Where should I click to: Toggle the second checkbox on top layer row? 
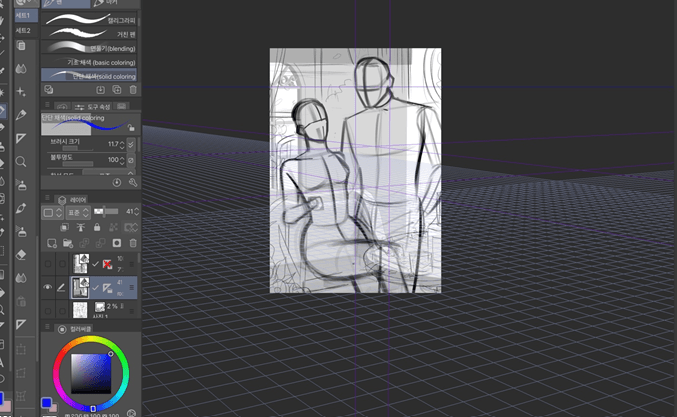click(x=62, y=264)
